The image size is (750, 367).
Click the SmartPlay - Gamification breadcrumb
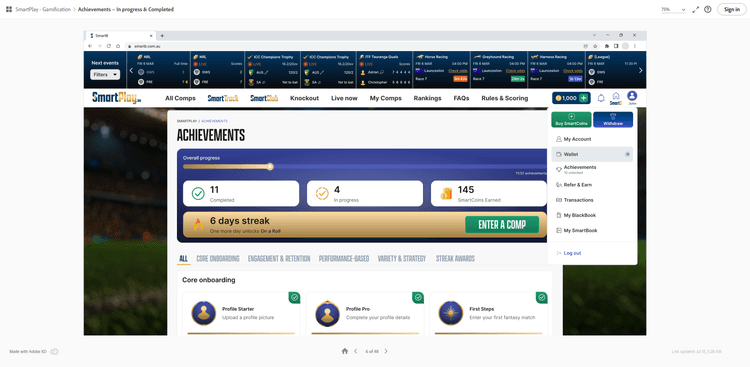pos(43,10)
